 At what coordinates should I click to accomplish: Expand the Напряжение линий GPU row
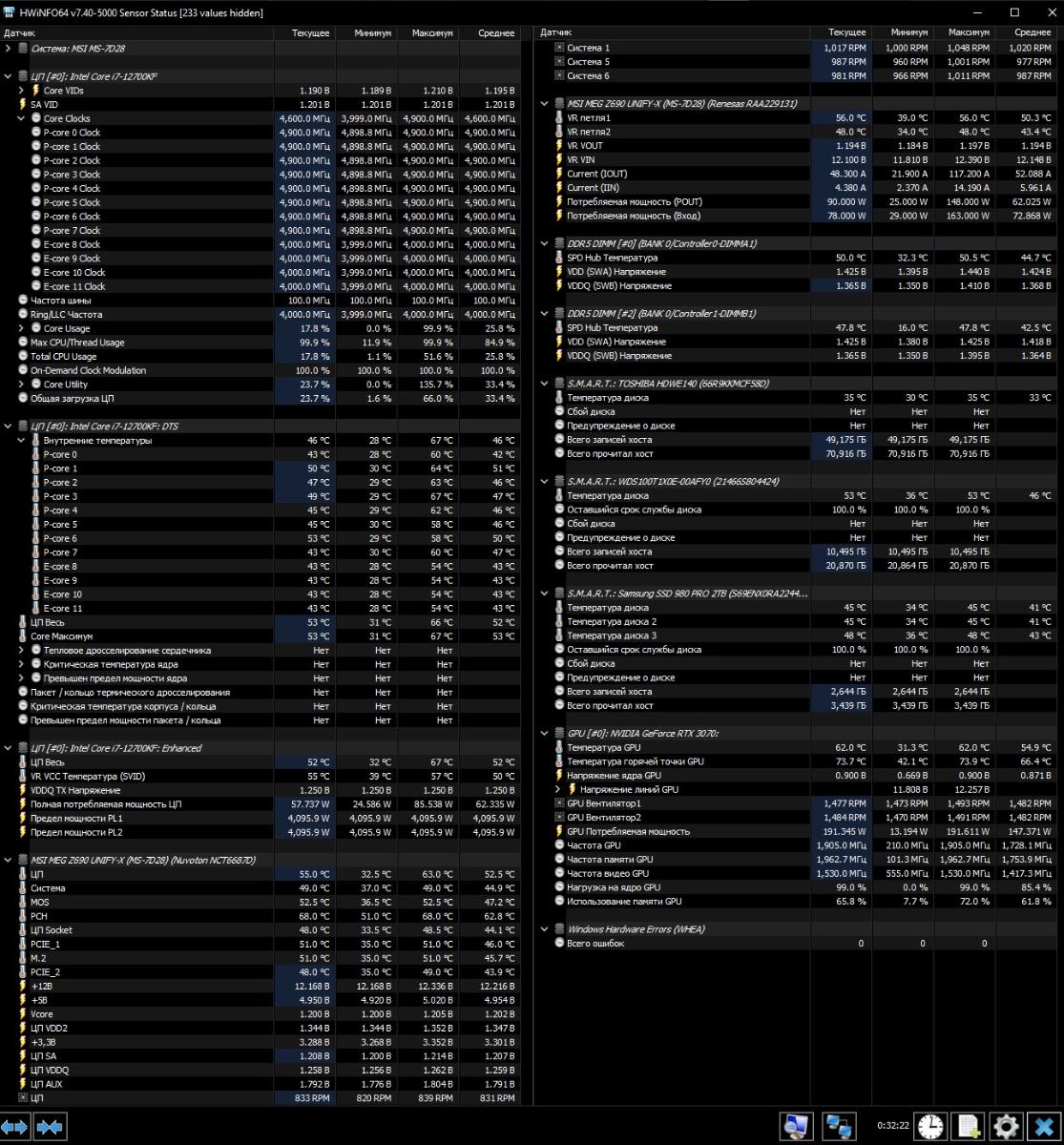tap(558, 789)
